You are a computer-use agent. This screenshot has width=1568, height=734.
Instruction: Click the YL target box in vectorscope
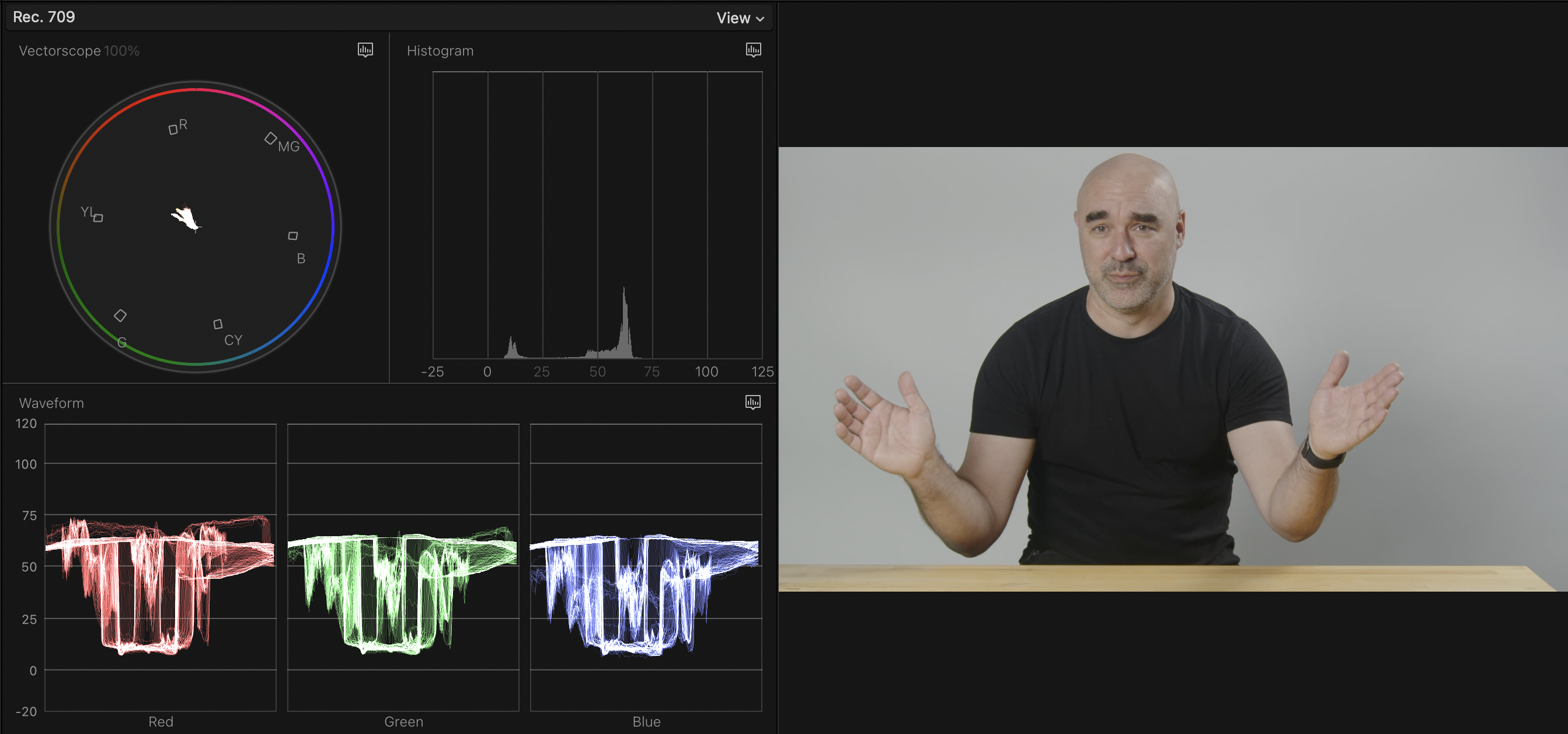[x=98, y=218]
